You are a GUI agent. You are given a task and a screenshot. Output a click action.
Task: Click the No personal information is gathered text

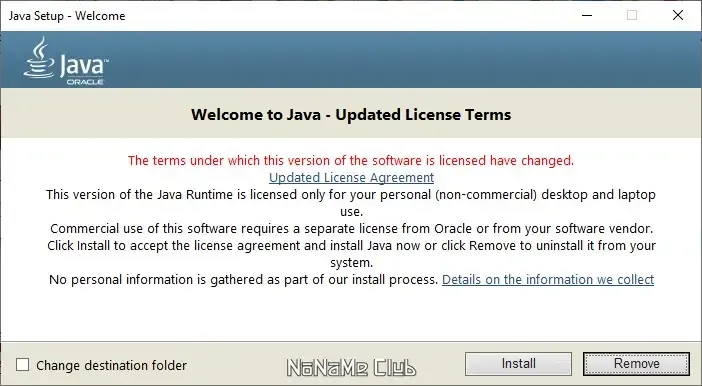click(243, 279)
